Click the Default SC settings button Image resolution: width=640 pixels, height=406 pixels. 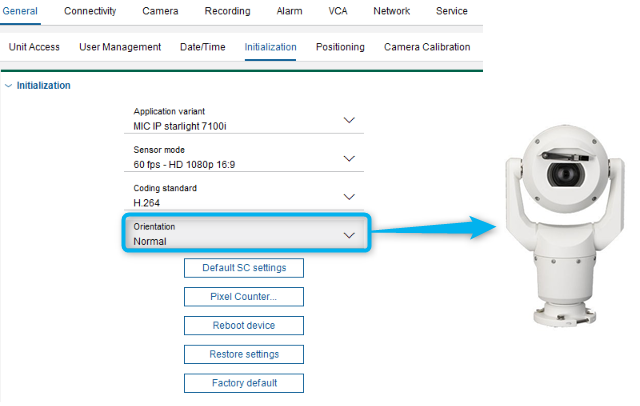244,268
